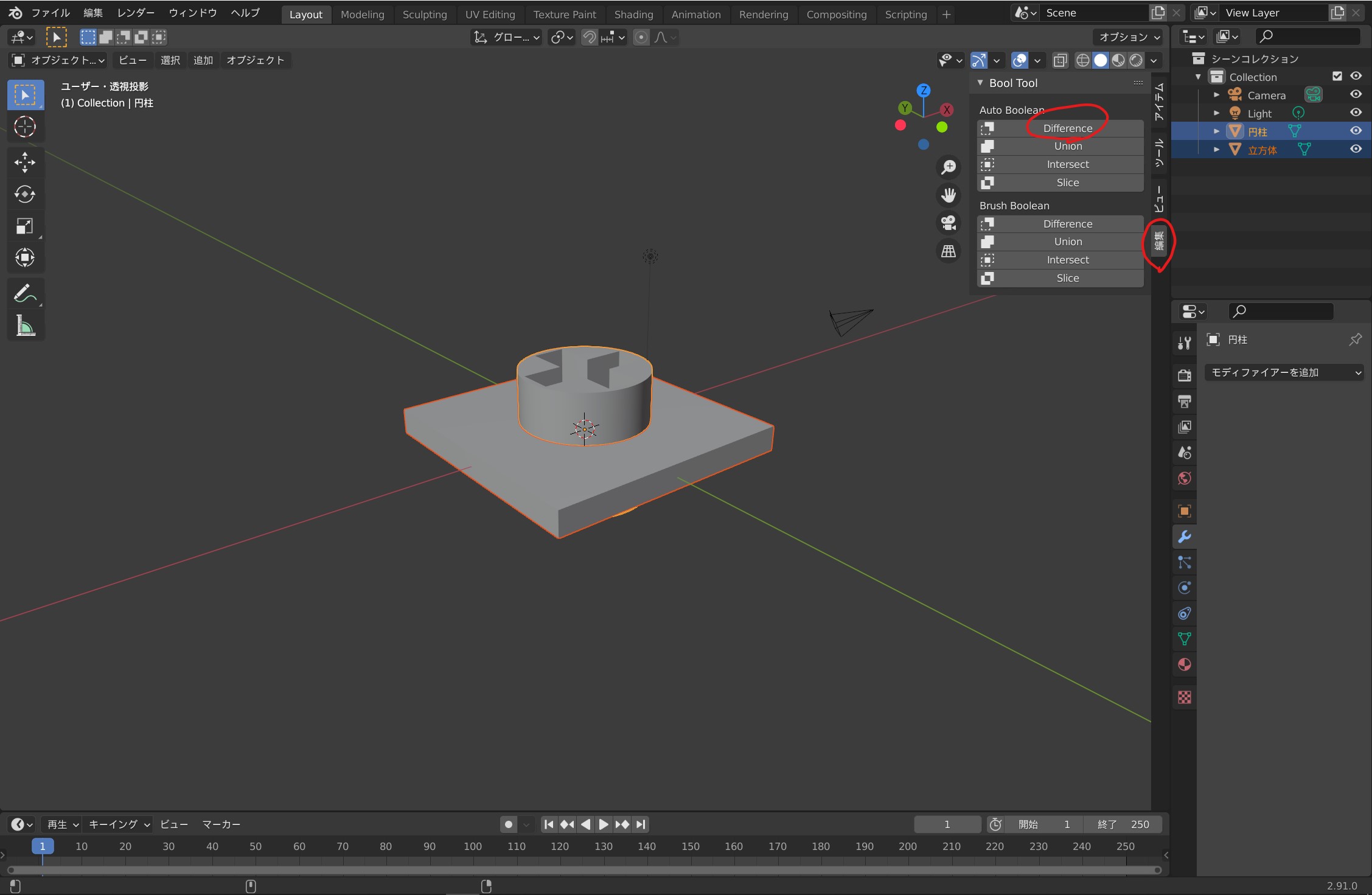Click Brush Boolean Slice button
The width and height of the screenshot is (1372, 895).
1067,278
